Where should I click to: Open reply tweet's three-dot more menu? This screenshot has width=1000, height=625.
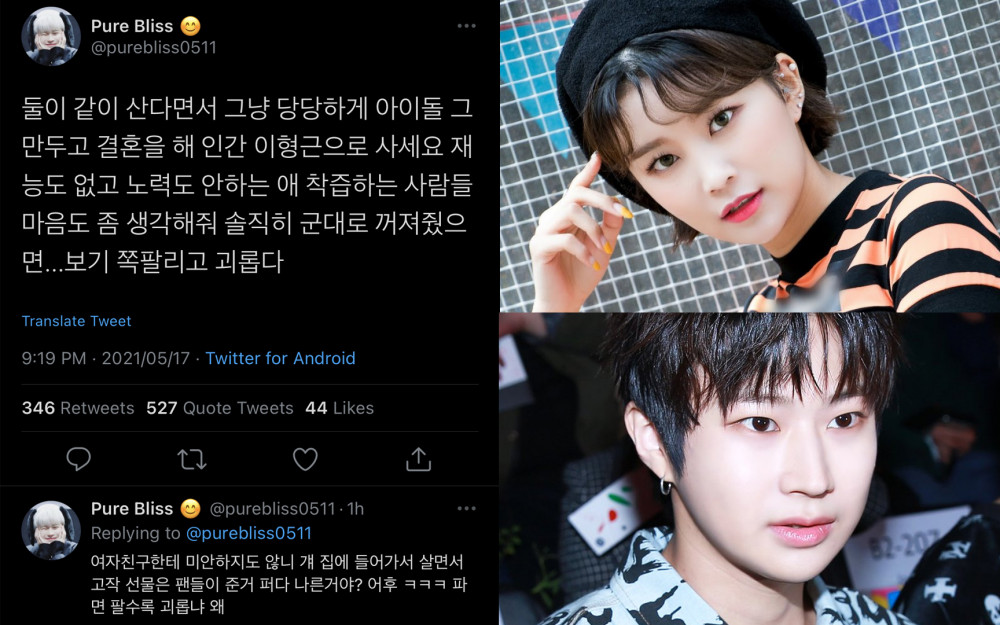tap(466, 508)
